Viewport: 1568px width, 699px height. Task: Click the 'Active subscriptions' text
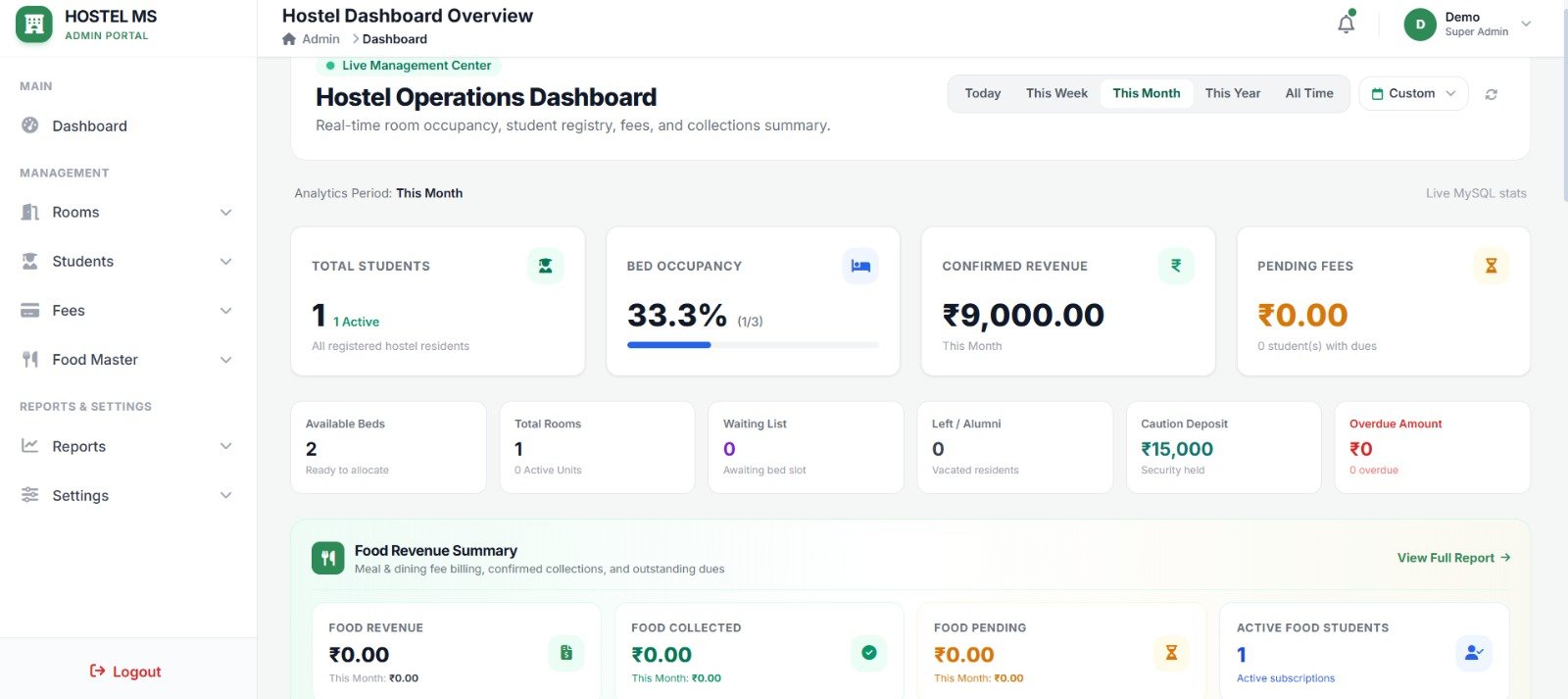[x=1286, y=678]
